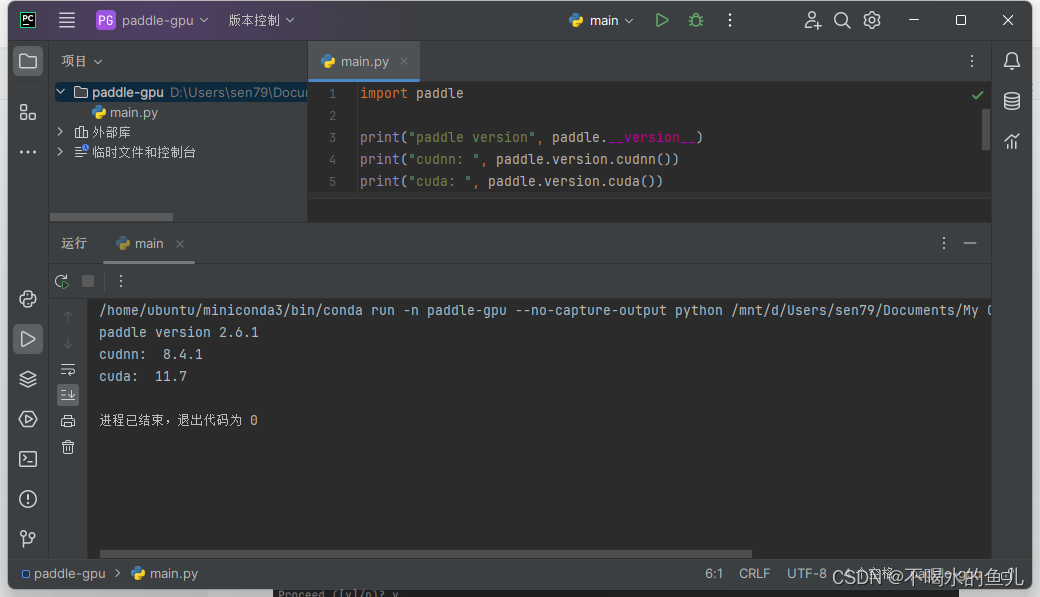This screenshot has width=1040, height=597.
Task: Collapse the paddle-gpu project folder
Action: click(60, 91)
